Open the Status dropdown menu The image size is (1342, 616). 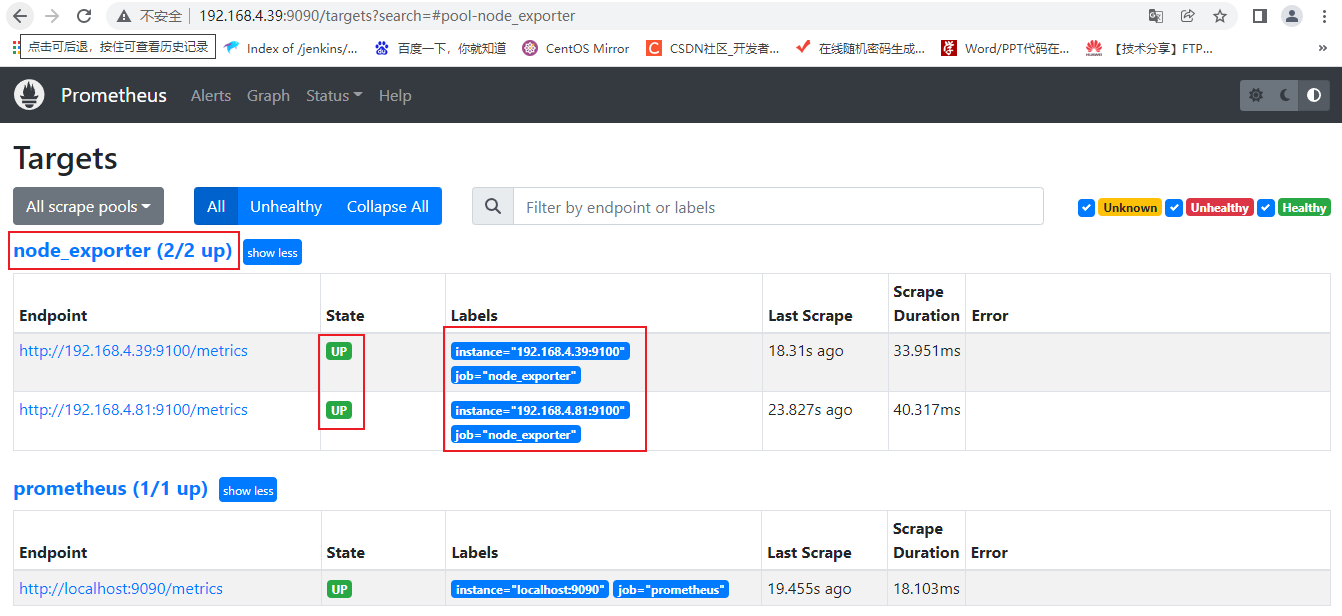(334, 95)
